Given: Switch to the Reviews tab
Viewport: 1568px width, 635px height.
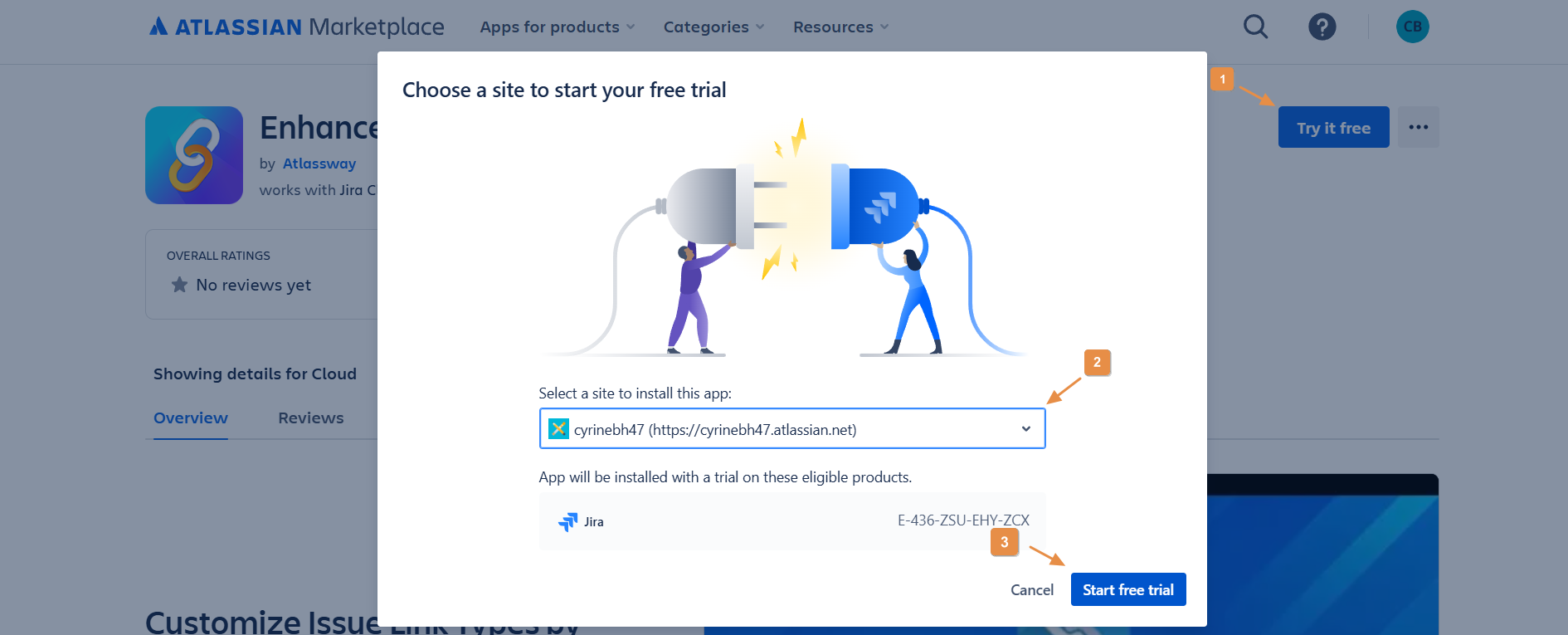Looking at the screenshot, I should coord(310,418).
